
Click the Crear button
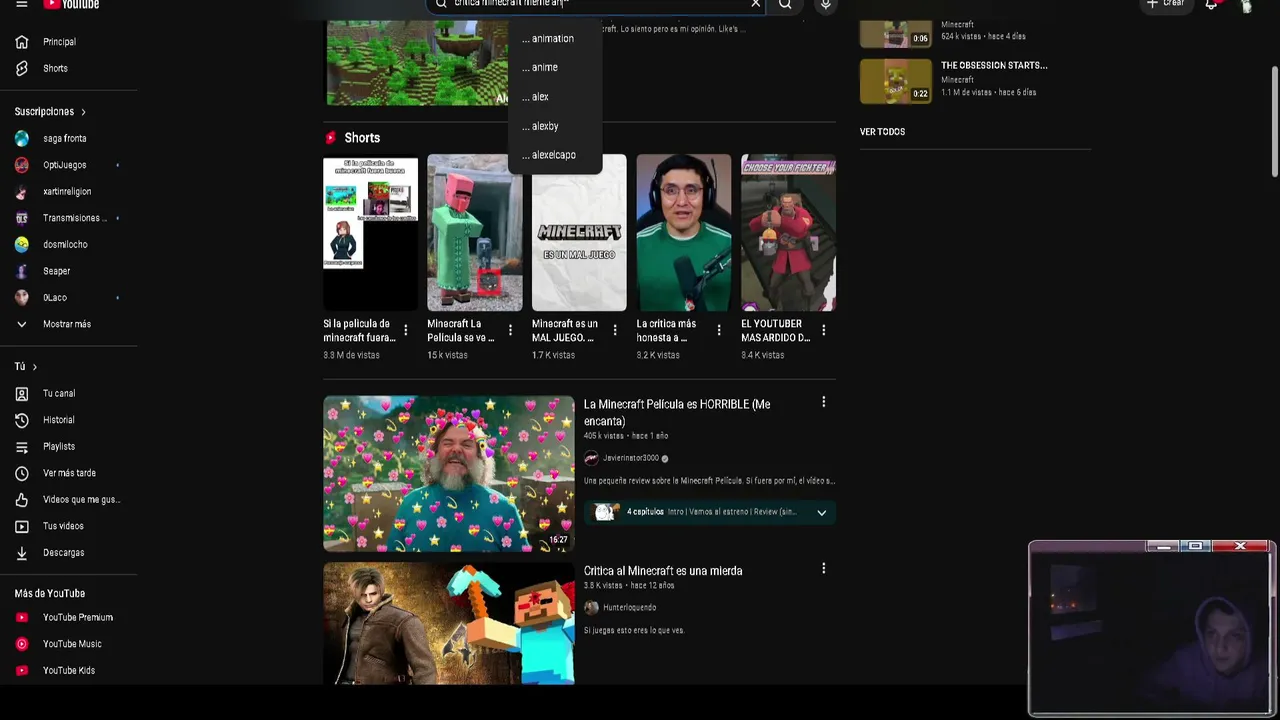[x=1166, y=4]
